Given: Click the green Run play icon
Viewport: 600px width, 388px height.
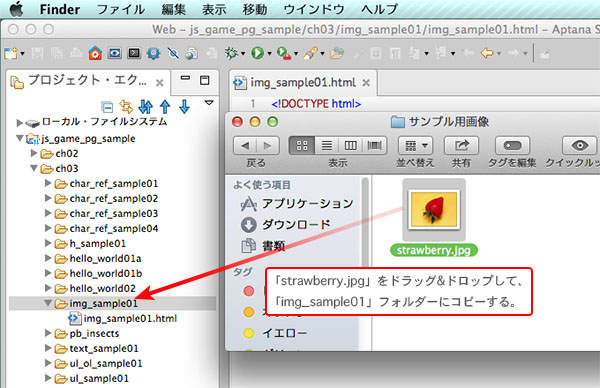Looking at the screenshot, I should click(x=258, y=53).
